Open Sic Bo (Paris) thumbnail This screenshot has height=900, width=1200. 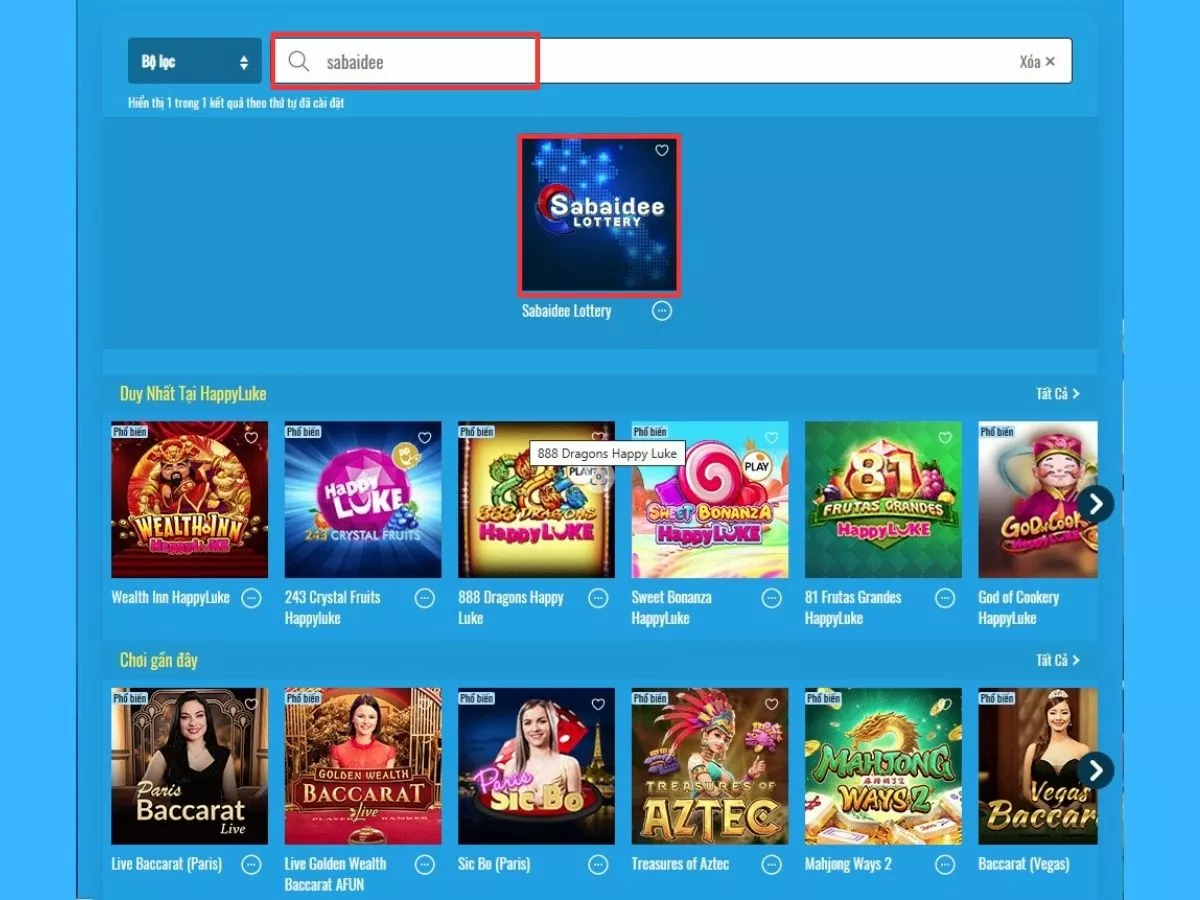pyautogui.click(x=536, y=766)
